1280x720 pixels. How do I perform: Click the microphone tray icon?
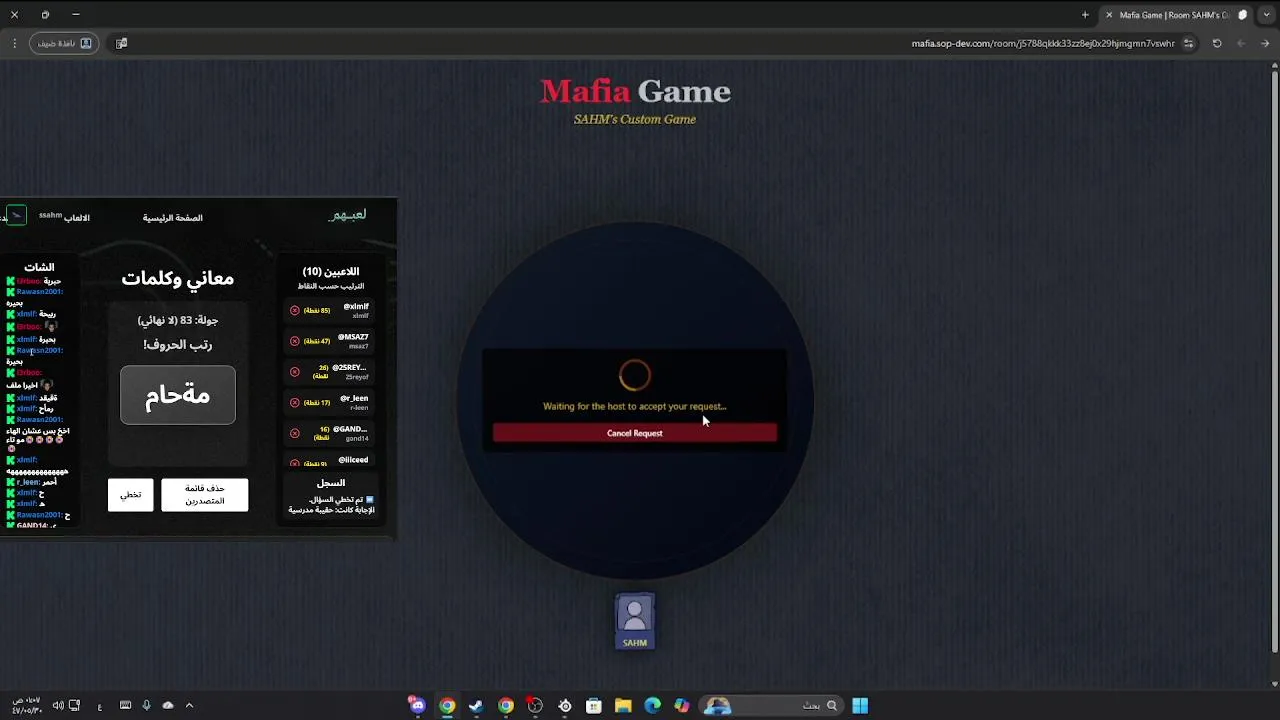[147, 706]
